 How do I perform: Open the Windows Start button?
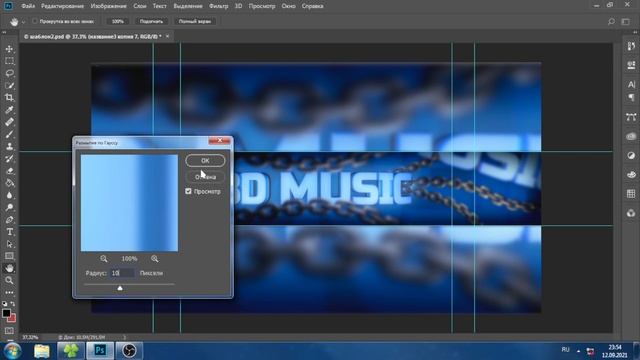[13, 351]
